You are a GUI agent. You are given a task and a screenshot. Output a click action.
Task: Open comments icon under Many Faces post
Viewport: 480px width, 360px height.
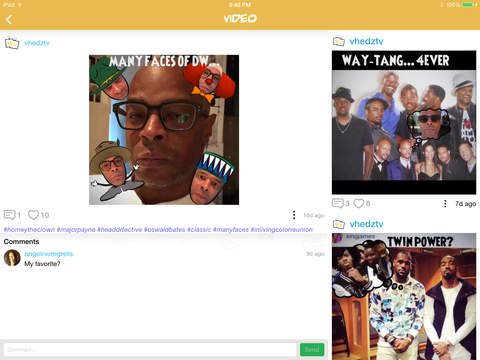point(9,215)
